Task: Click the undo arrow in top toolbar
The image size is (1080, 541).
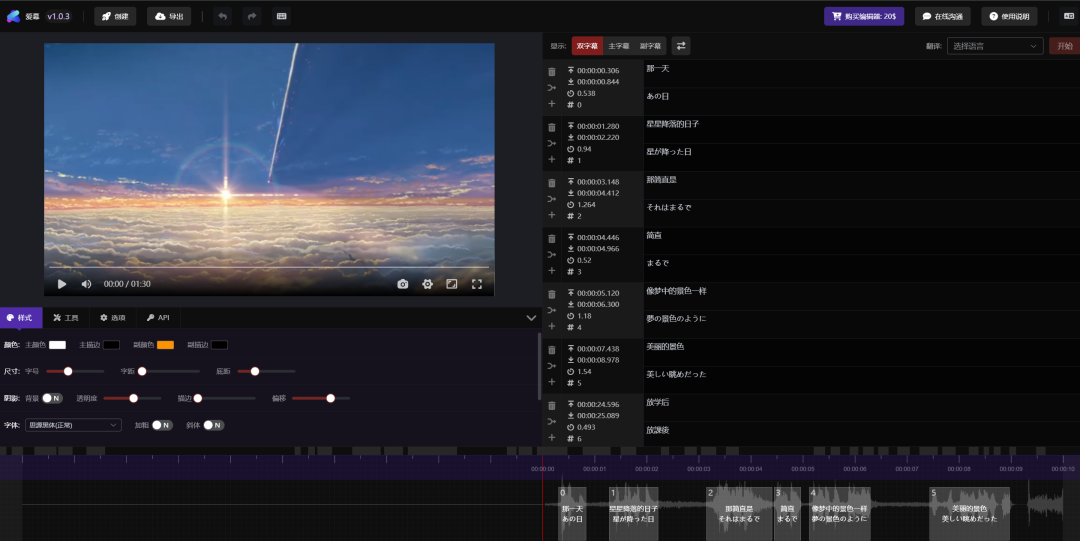Action: [222, 17]
